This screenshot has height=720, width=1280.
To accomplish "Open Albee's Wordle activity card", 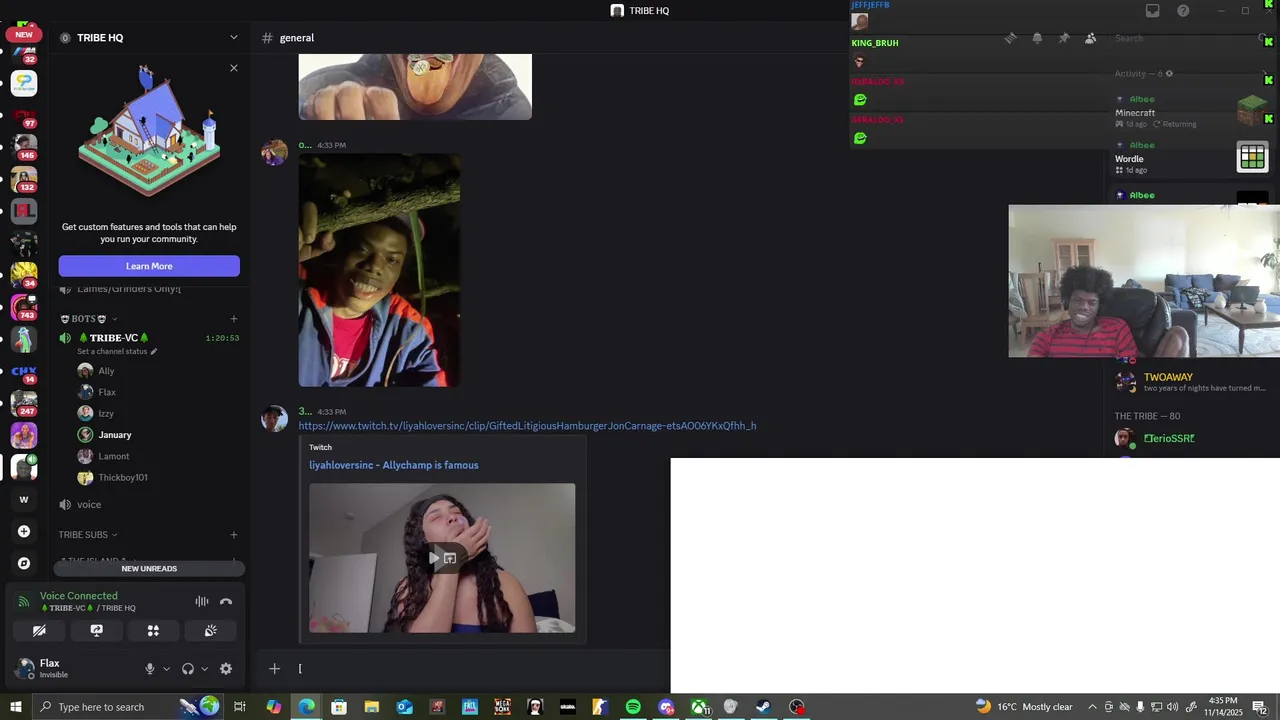I will 1191,158.
